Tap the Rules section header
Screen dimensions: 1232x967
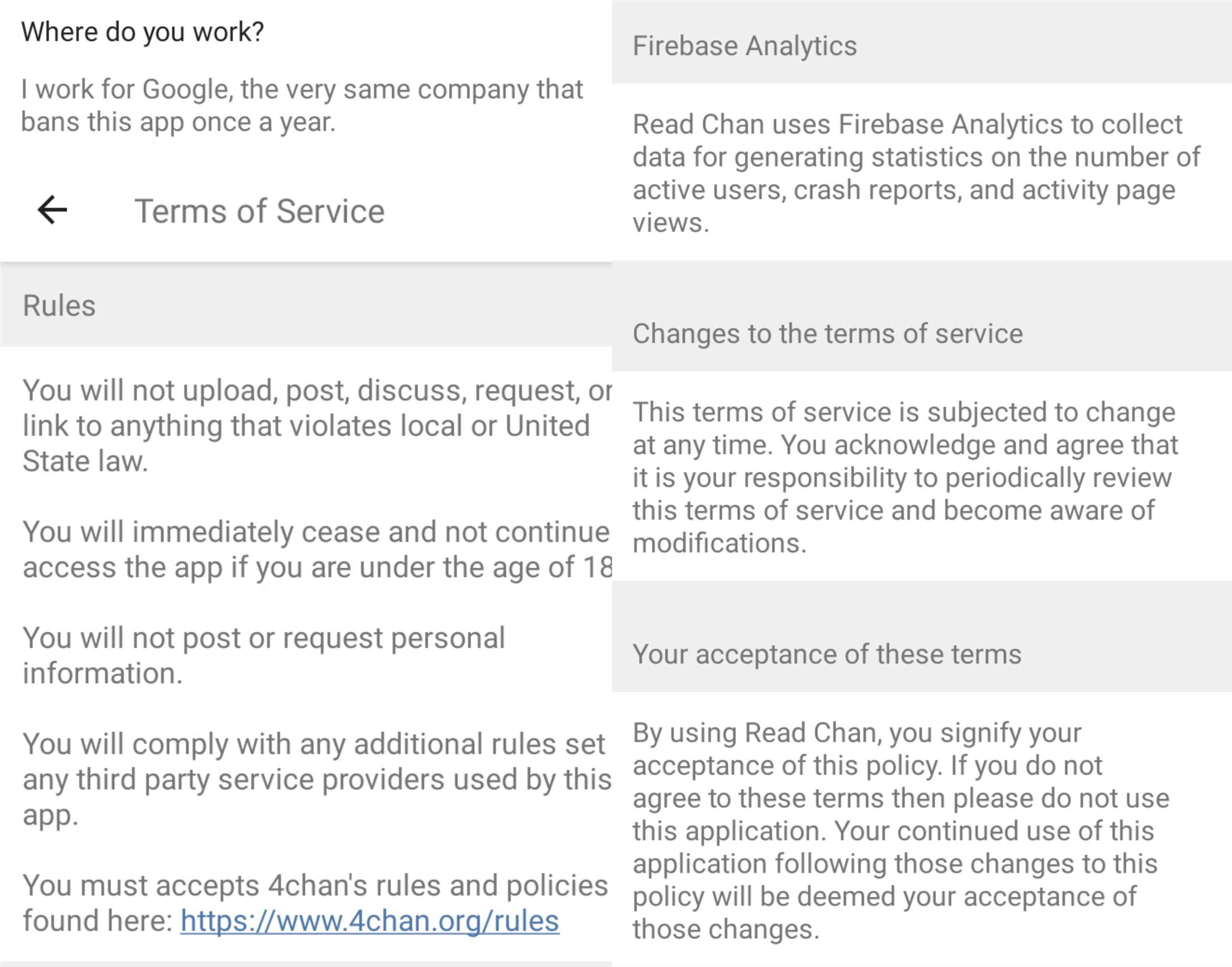coord(59,306)
